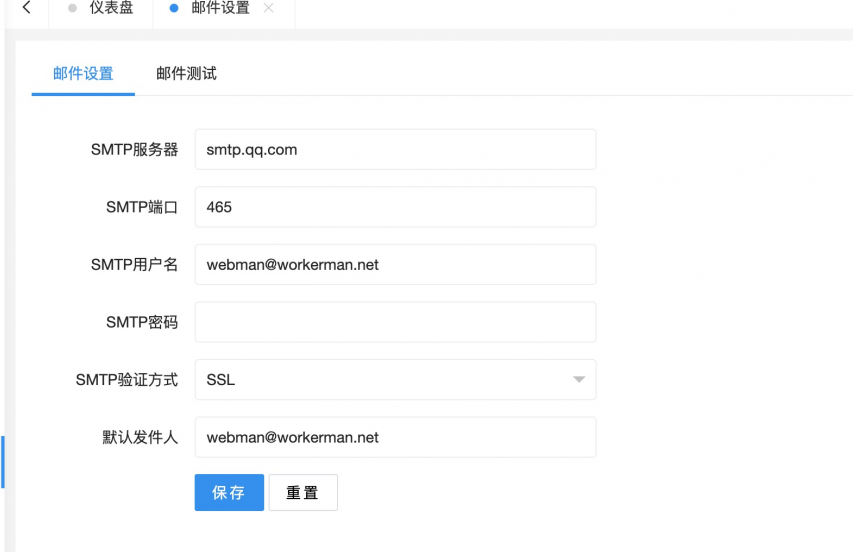Screen dimensions: 853x552
Task: Reset the form with 重置 button
Action: [x=303, y=493]
